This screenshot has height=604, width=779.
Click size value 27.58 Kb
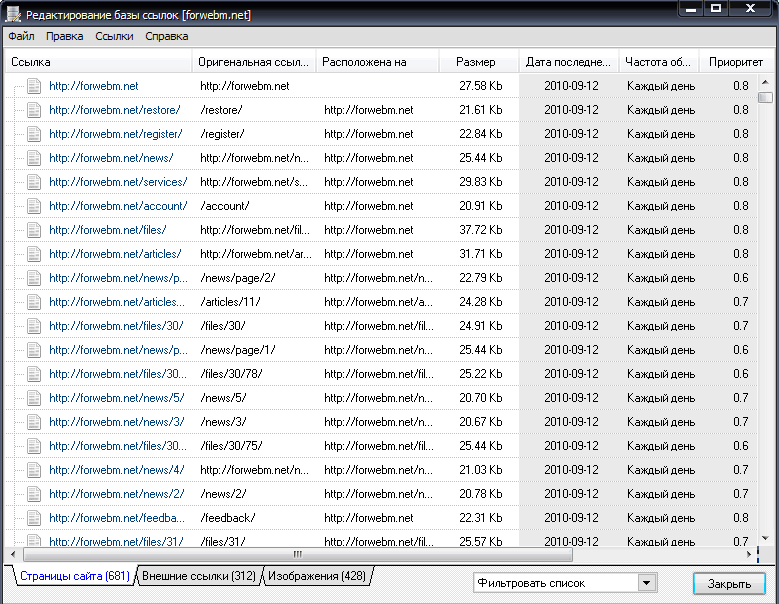coord(481,86)
